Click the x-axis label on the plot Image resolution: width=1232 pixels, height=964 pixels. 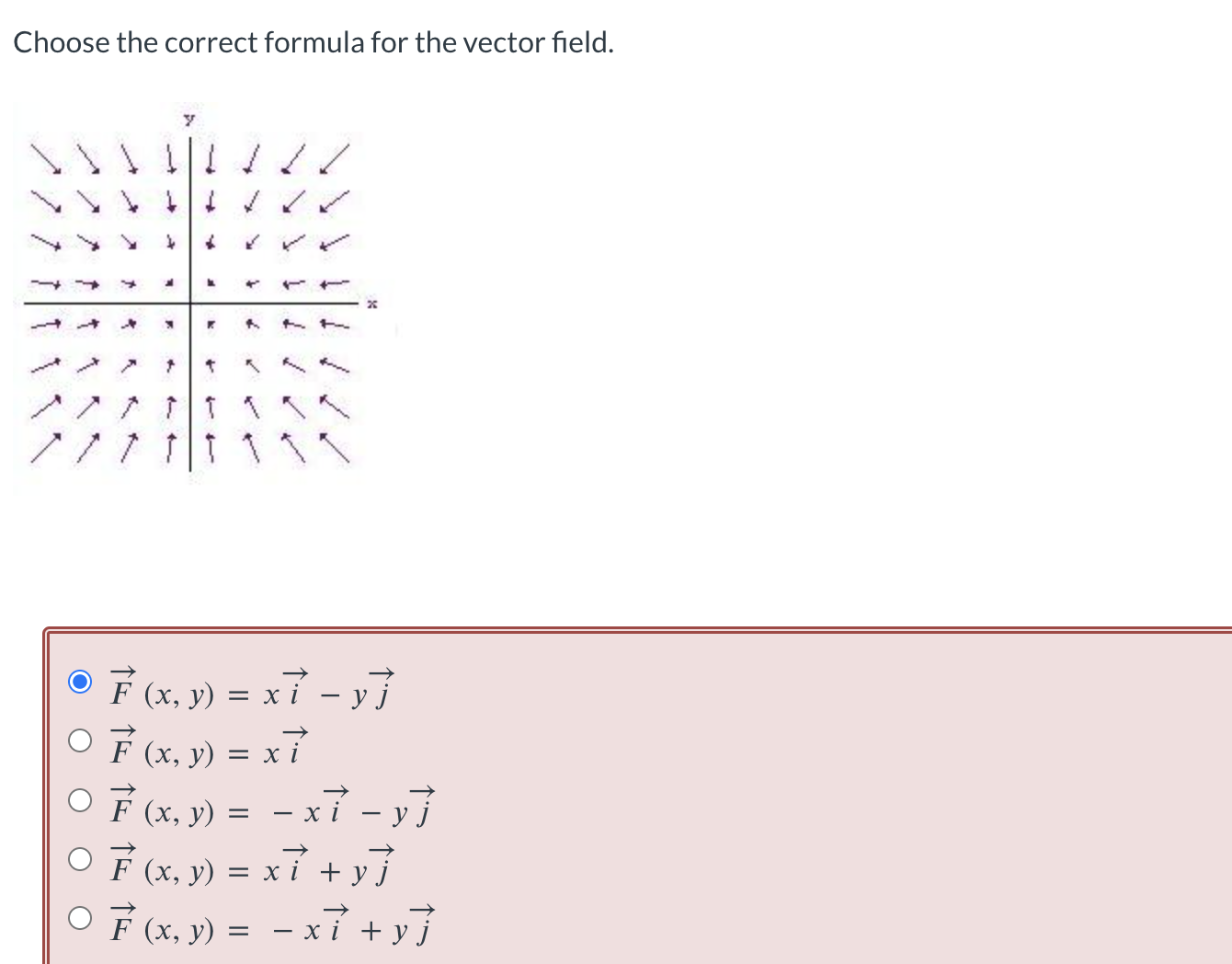pos(371,303)
